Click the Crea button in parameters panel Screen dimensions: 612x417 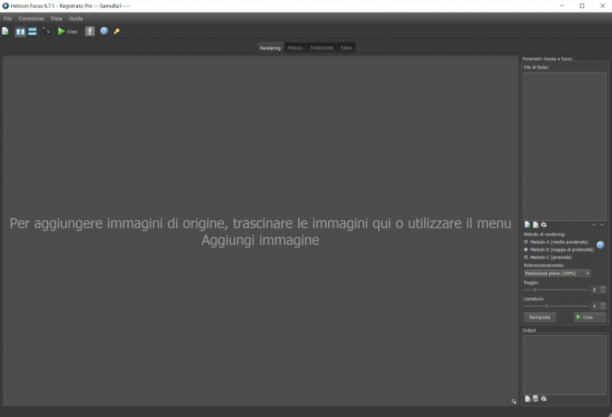pos(589,317)
